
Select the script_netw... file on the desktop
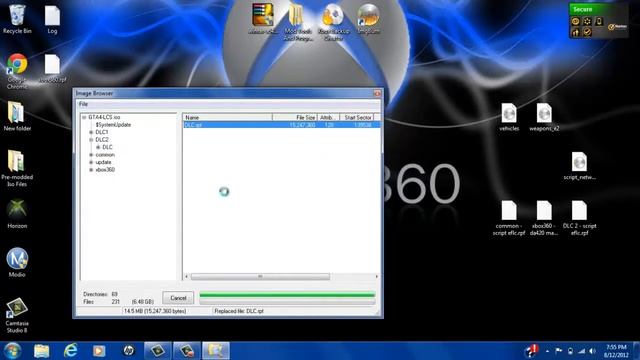click(579, 166)
